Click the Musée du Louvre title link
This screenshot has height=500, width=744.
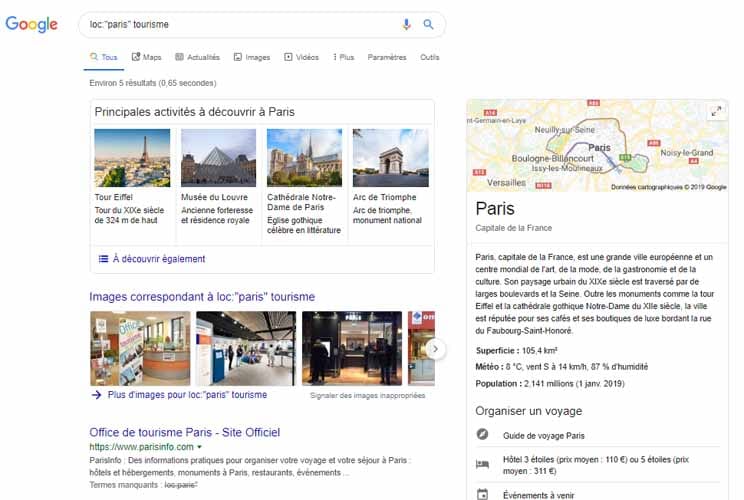[x=214, y=197]
